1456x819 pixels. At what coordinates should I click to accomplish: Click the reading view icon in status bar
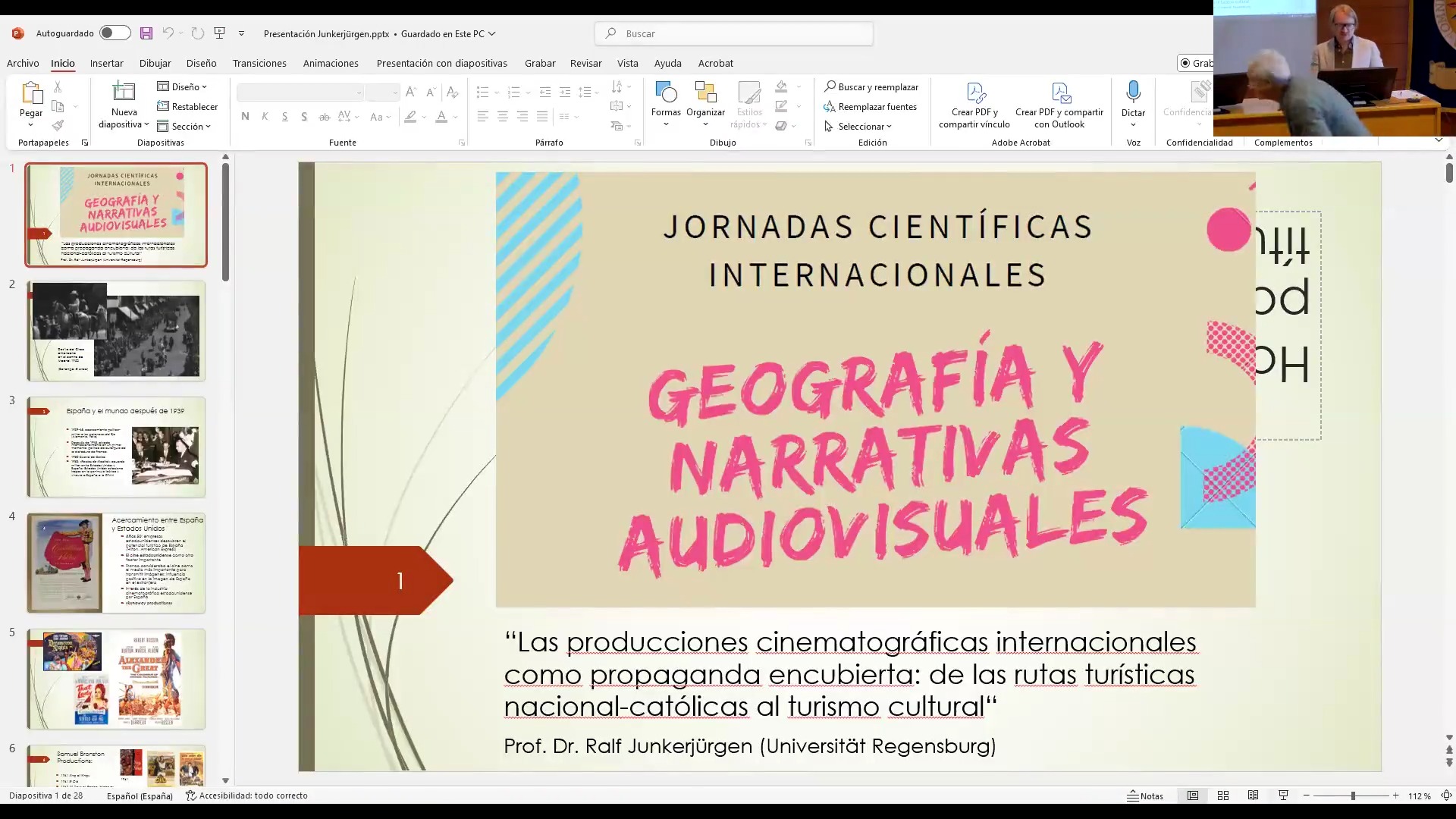(1253, 795)
